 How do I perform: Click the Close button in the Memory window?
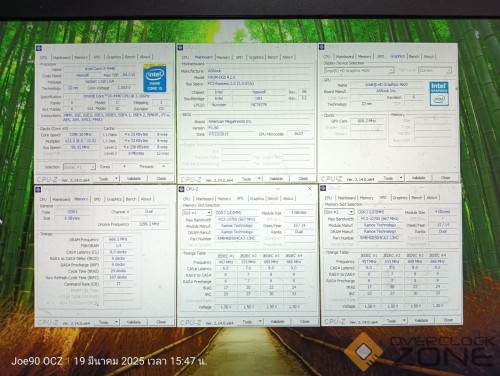pyautogui.click(x=161, y=322)
